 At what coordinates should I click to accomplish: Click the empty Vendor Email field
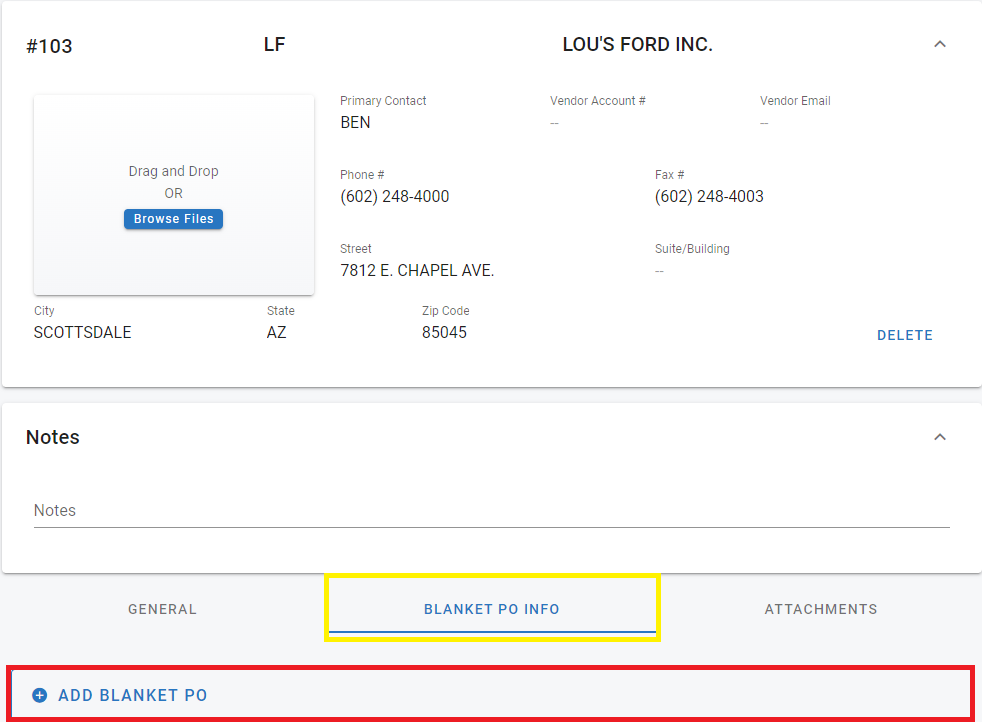[x=764, y=123]
